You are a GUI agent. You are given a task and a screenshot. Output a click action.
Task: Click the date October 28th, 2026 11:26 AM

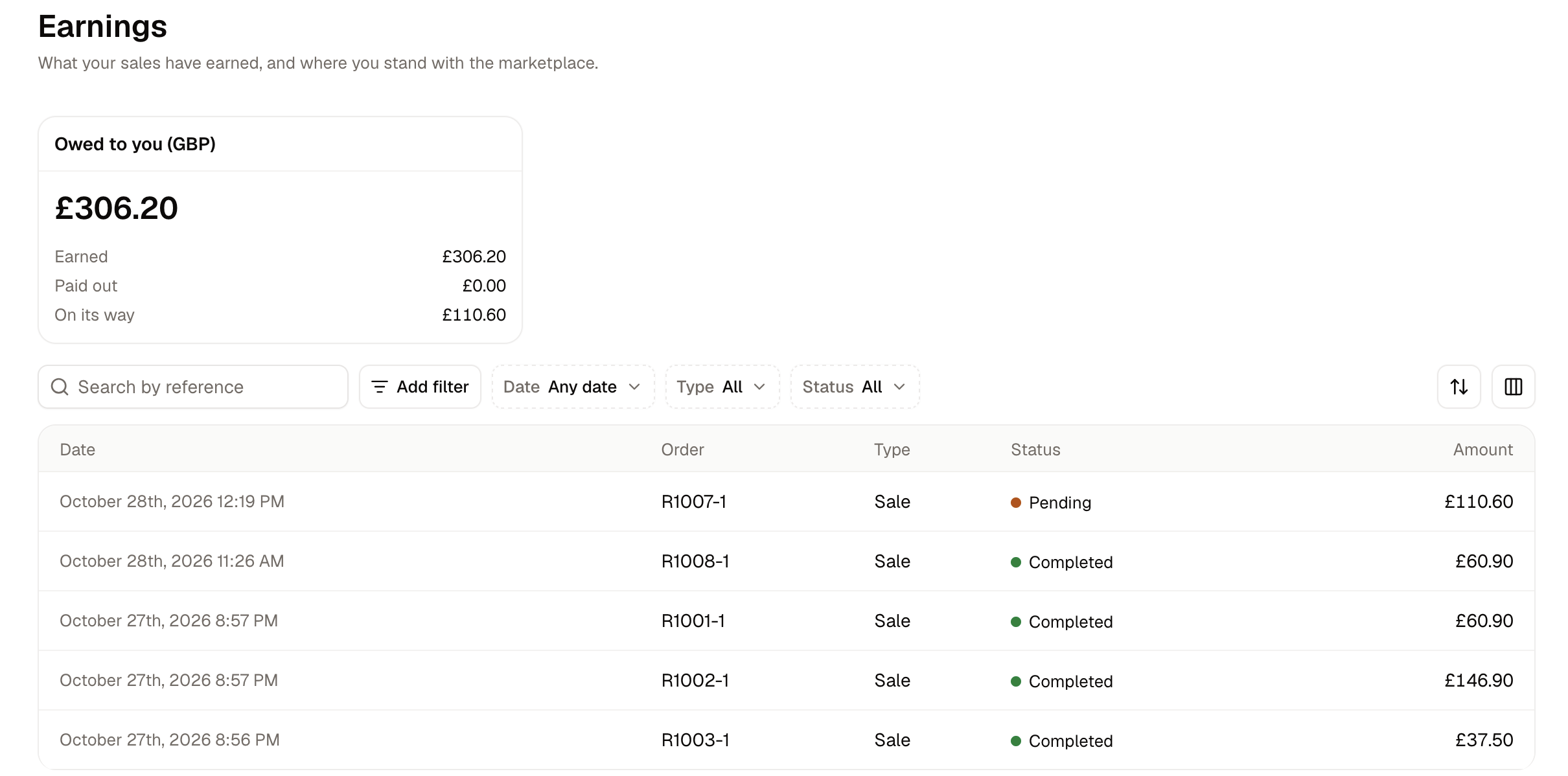point(172,561)
